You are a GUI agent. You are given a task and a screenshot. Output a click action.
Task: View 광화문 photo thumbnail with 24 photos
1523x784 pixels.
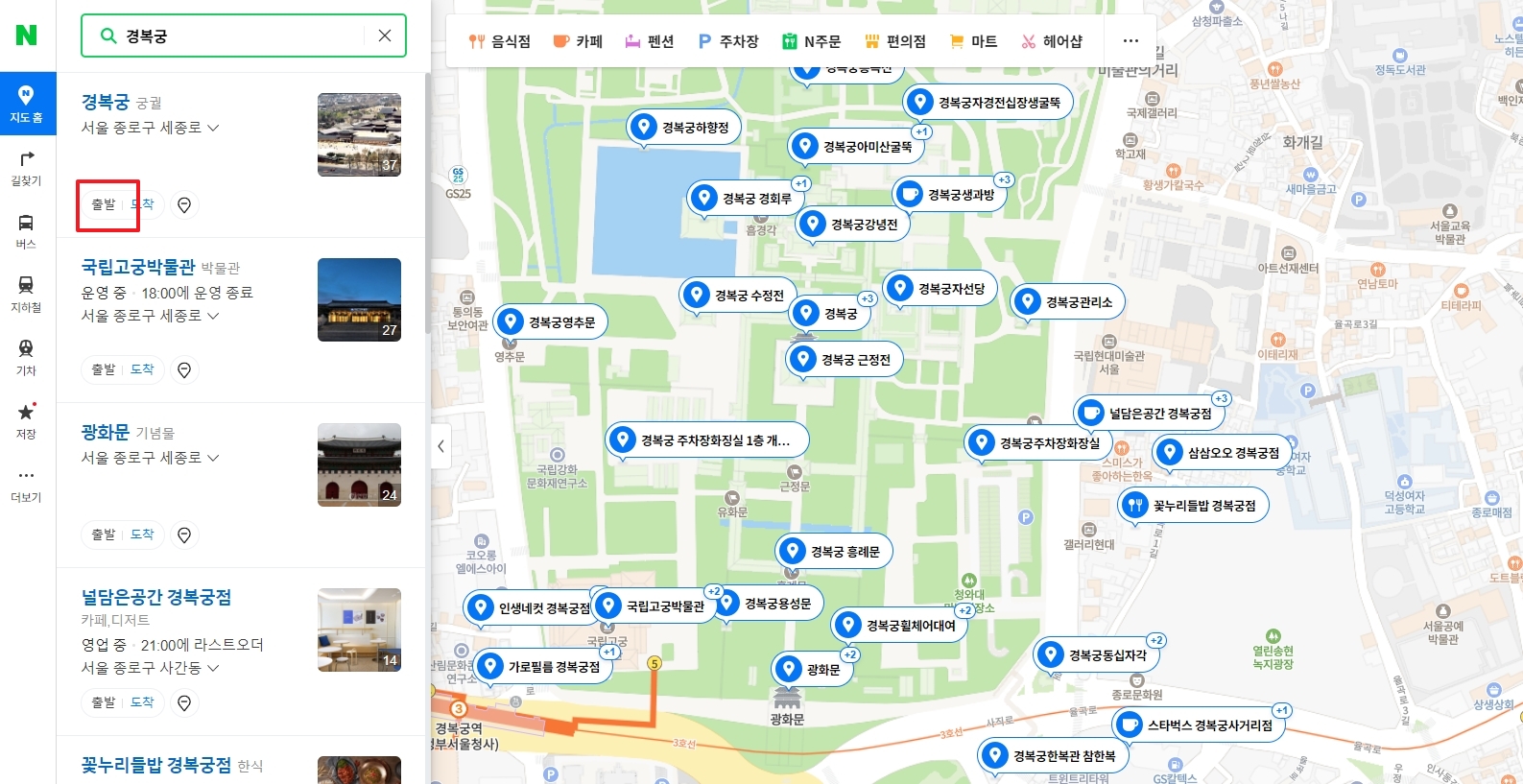pos(359,464)
